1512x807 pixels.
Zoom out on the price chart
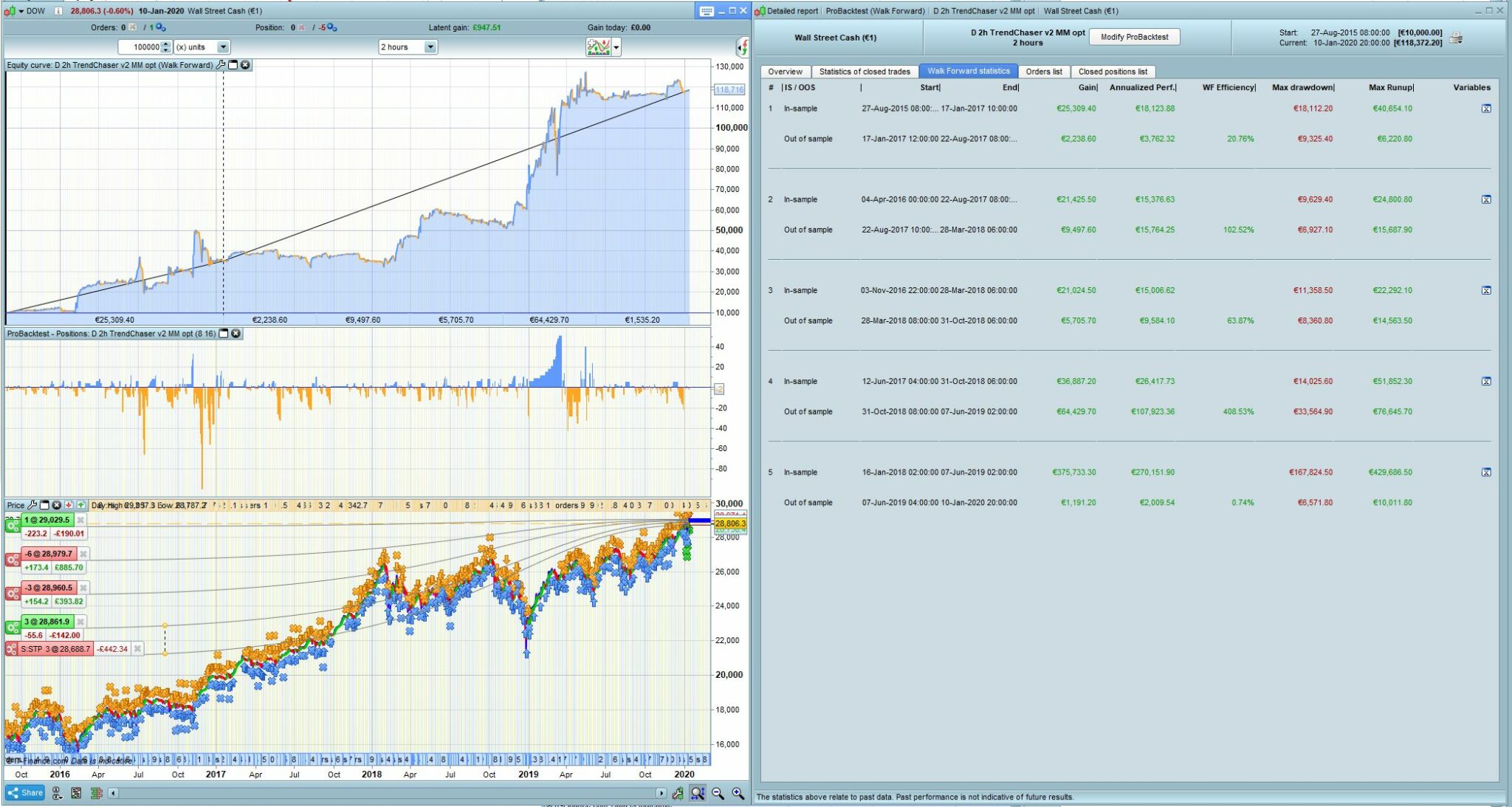click(x=718, y=793)
